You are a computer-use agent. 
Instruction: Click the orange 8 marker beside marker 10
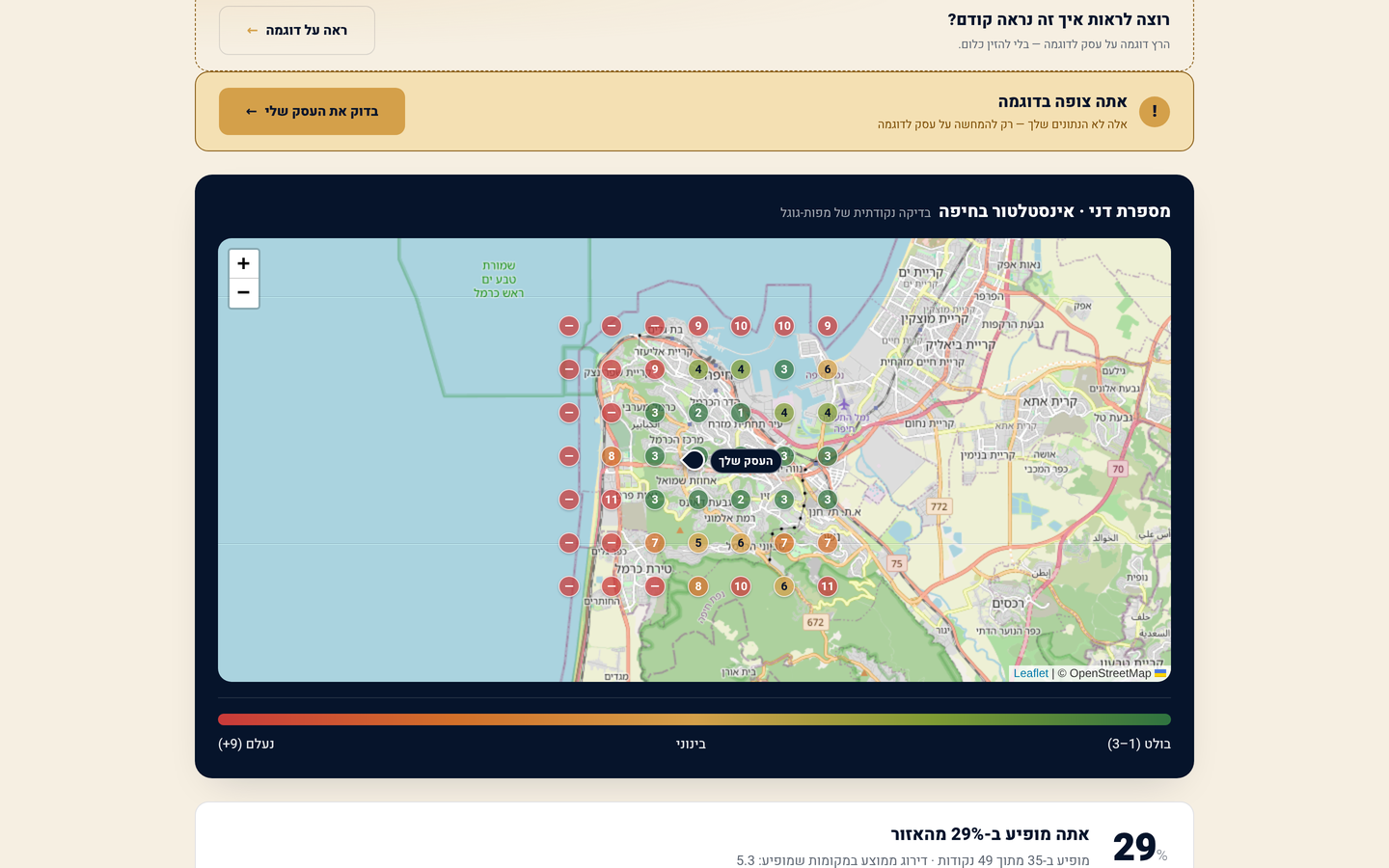(698, 586)
